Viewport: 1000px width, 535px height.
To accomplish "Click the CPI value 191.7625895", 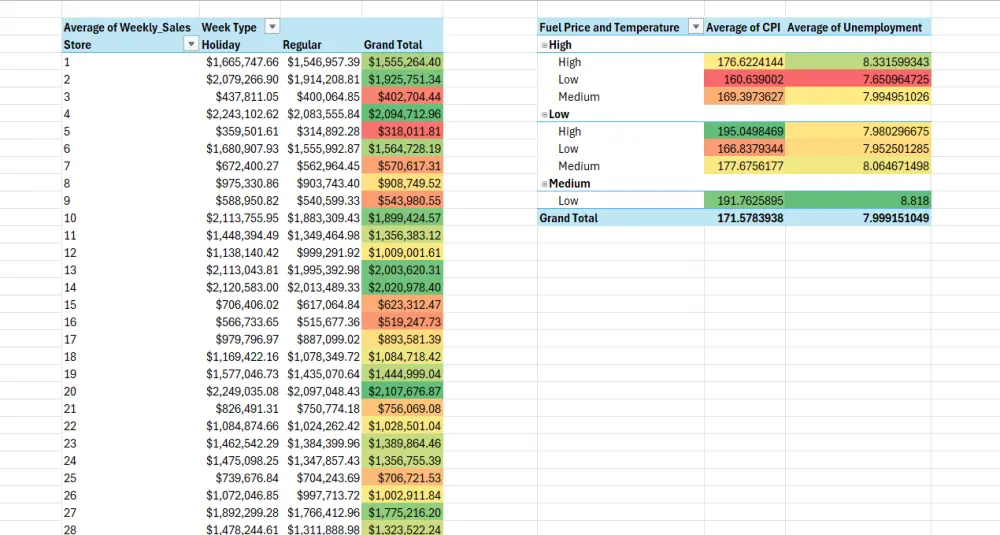I will click(x=745, y=200).
